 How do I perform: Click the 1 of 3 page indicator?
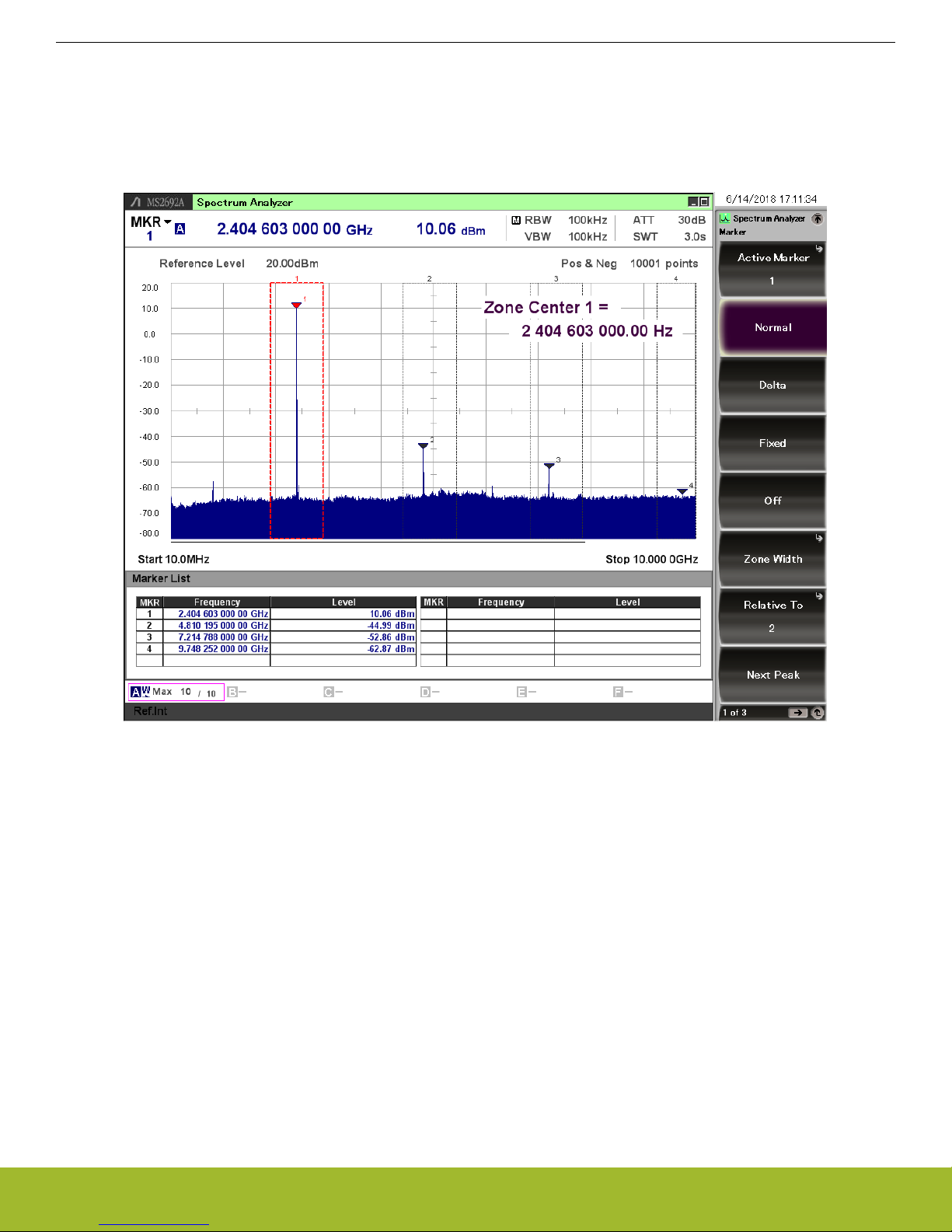click(x=734, y=713)
